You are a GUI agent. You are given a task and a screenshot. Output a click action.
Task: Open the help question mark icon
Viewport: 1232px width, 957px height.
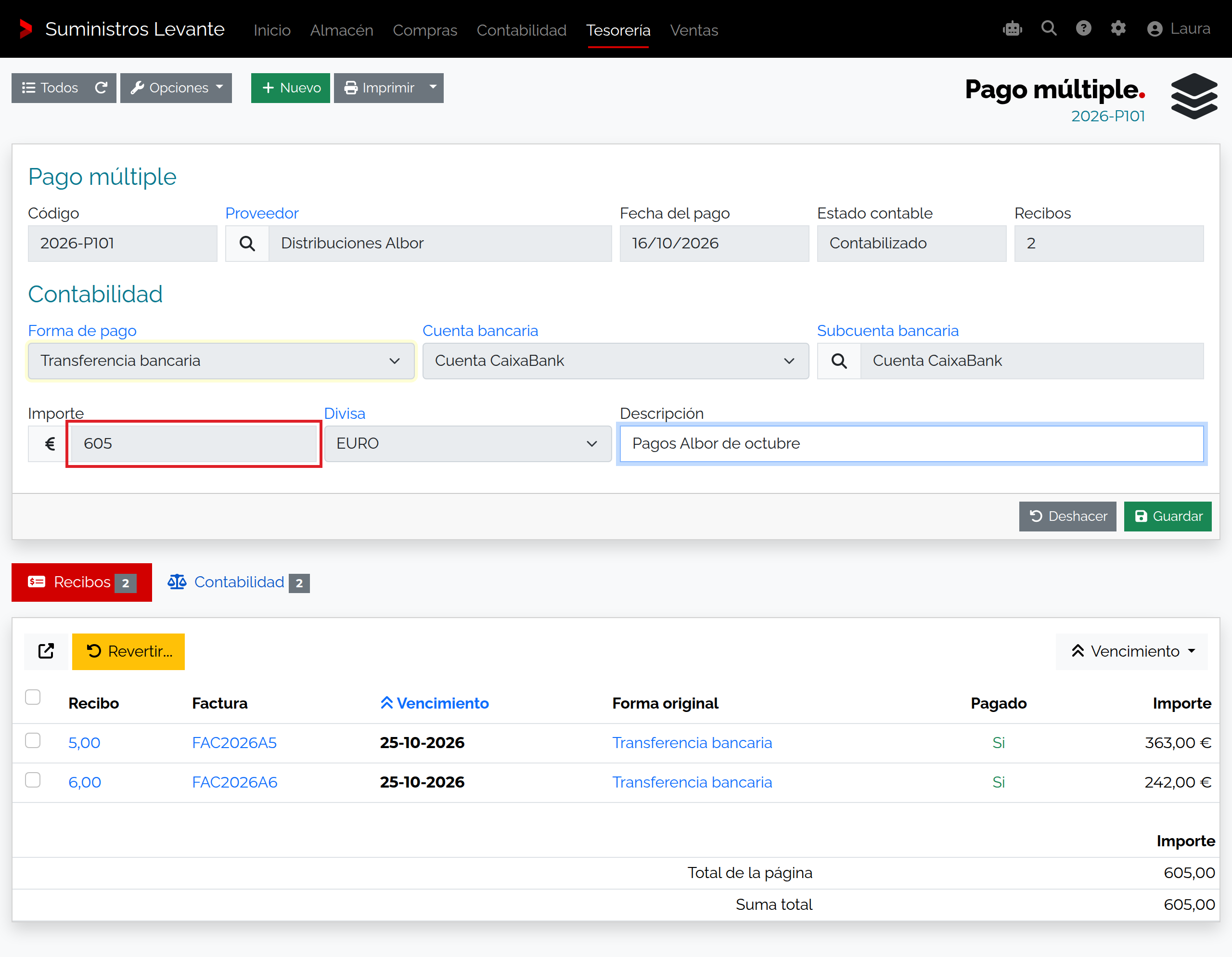click(1083, 28)
